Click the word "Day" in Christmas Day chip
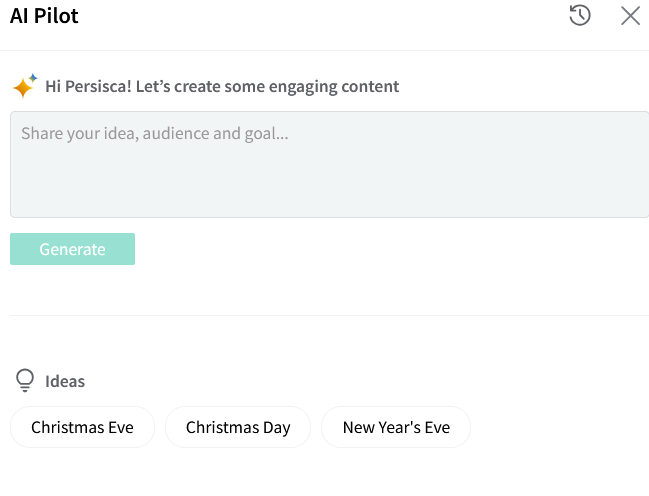The height and width of the screenshot is (496, 649). coord(273,427)
